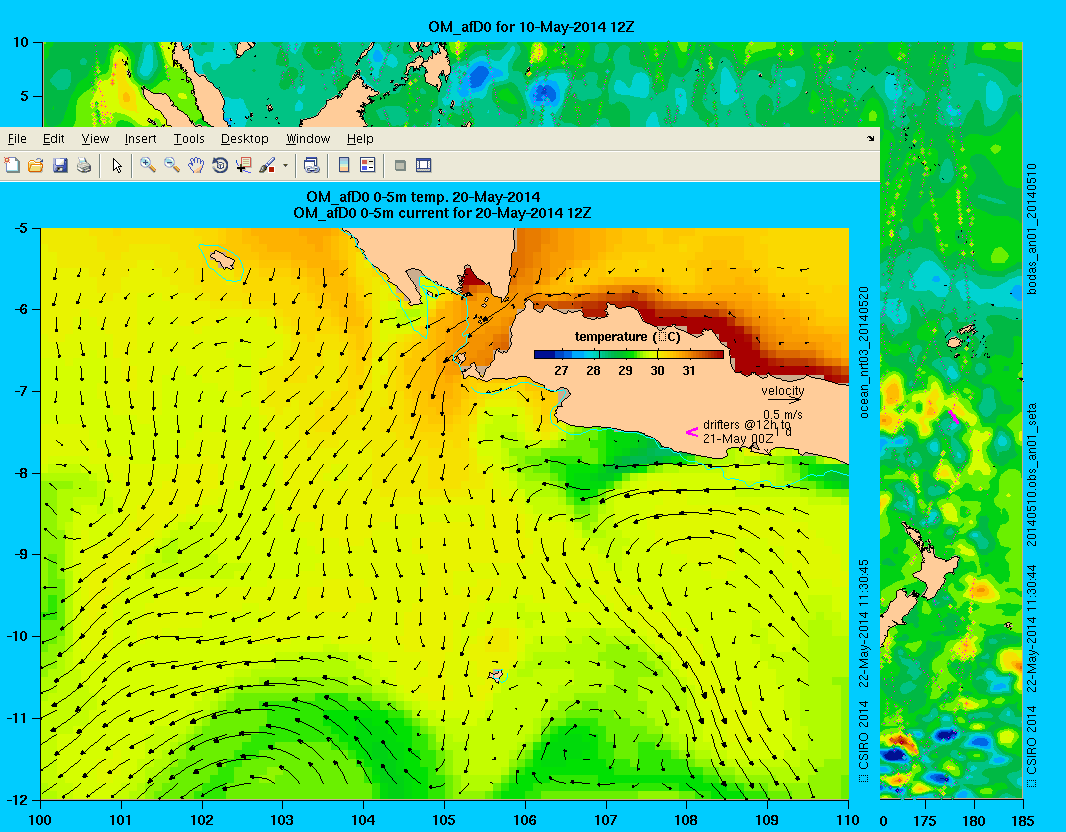Click the New Figure icon
Viewport: 1066px width, 832px height.
(x=12, y=165)
